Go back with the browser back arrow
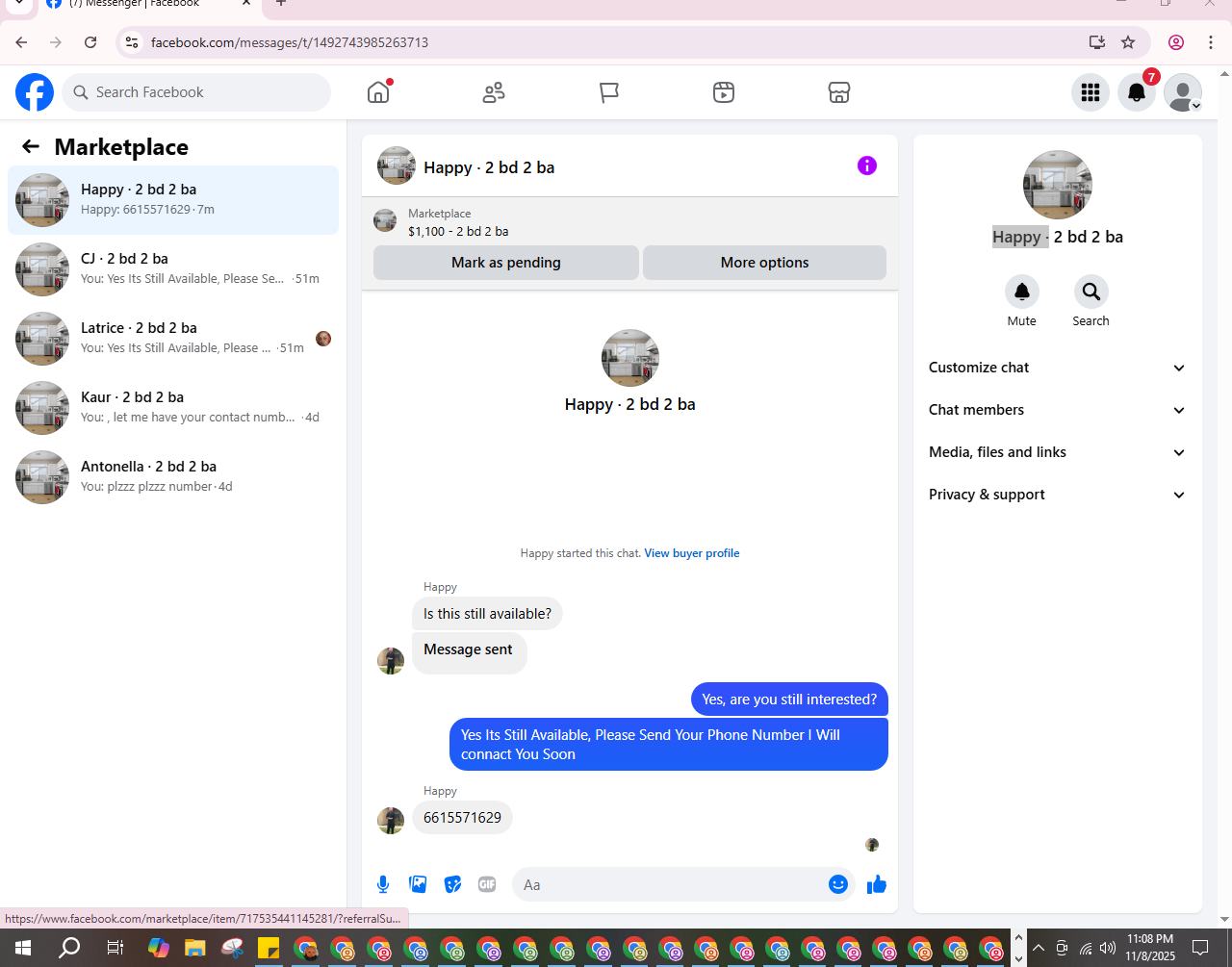Screen dimensions: 1232x967 21,42
